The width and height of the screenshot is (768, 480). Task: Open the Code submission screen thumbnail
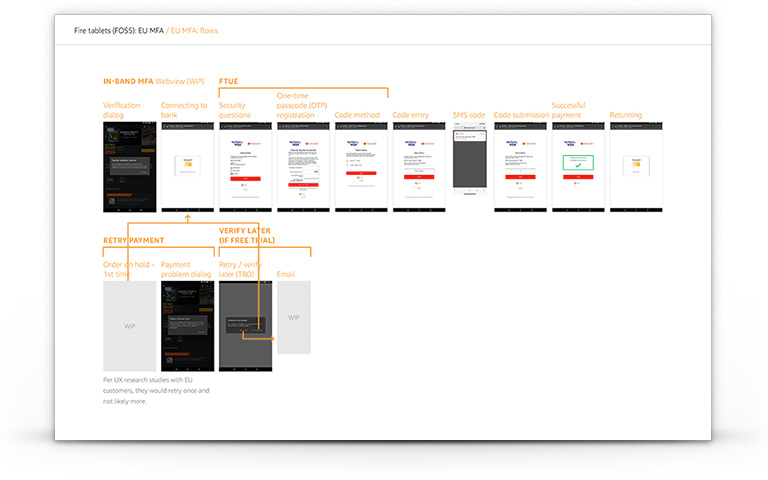pyautogui.click(x=520, y=167)
